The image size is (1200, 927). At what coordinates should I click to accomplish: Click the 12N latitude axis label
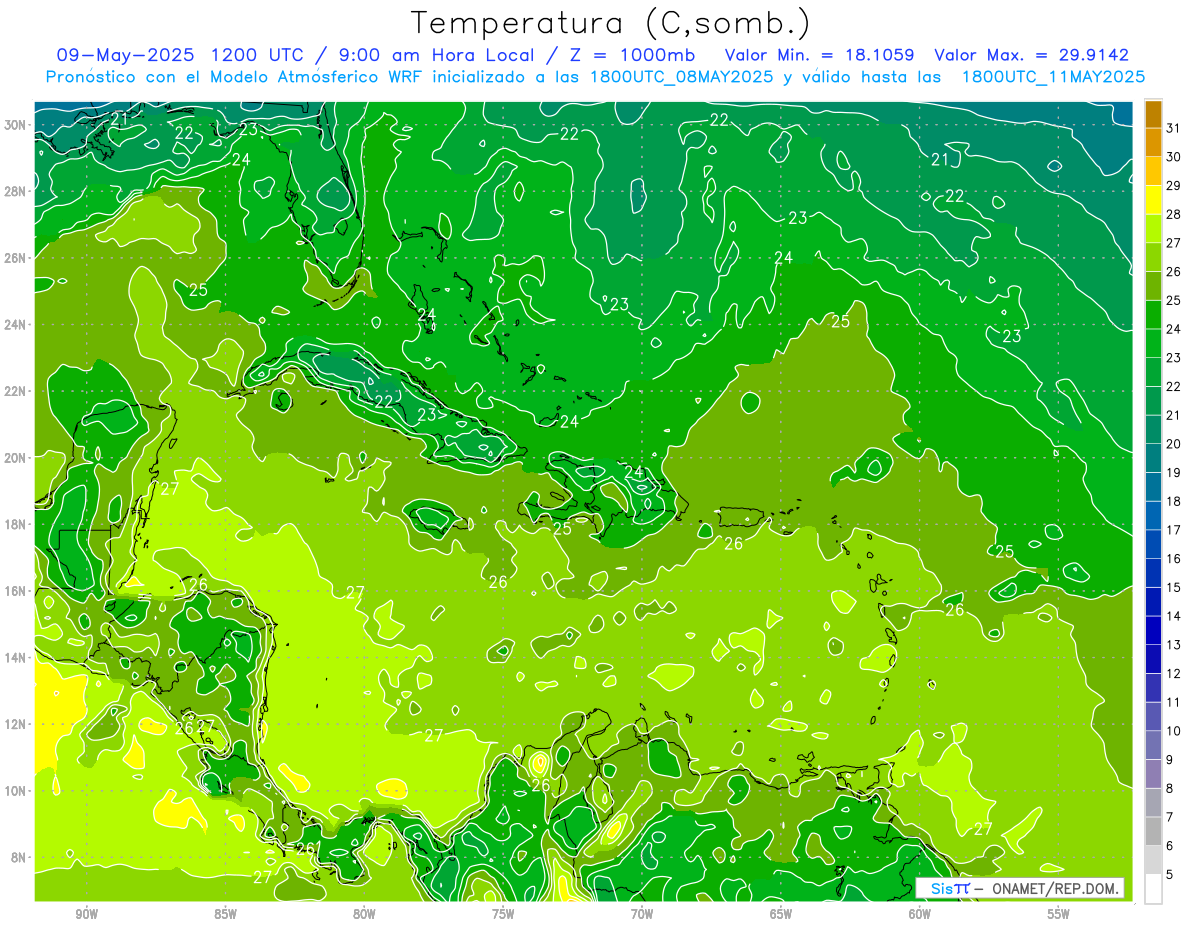(x=16, y=724)
